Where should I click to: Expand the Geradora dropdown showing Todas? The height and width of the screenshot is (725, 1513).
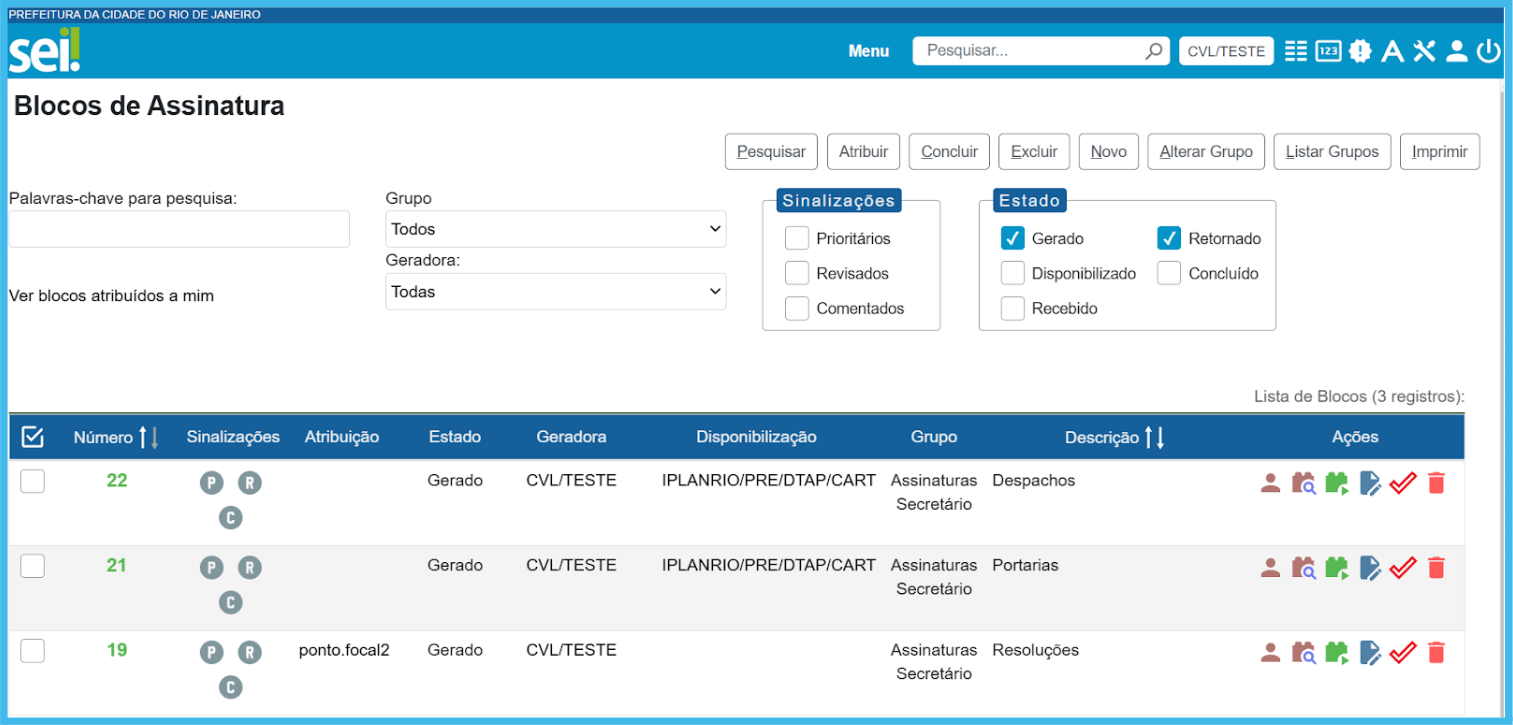click(x=555, y=292)
